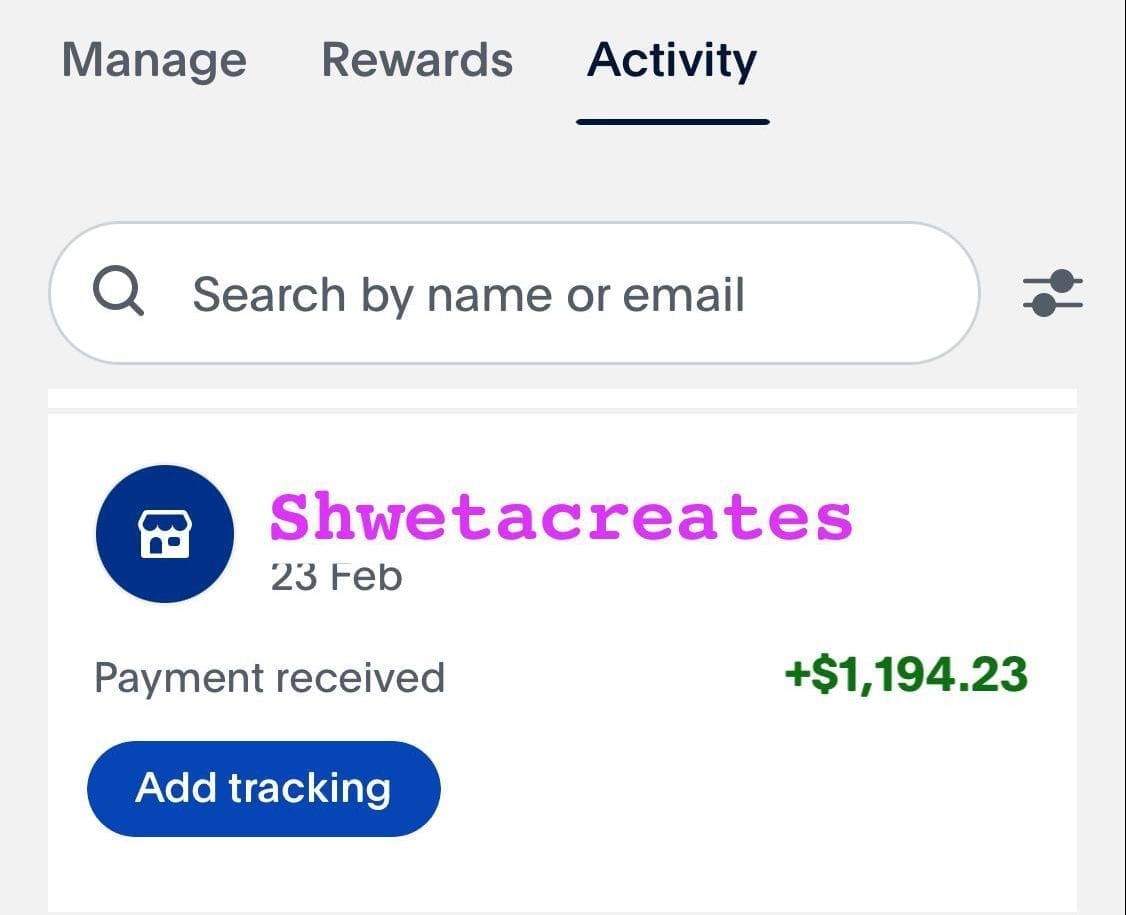Click the 23 Feb transaction date

coord(336,577)
